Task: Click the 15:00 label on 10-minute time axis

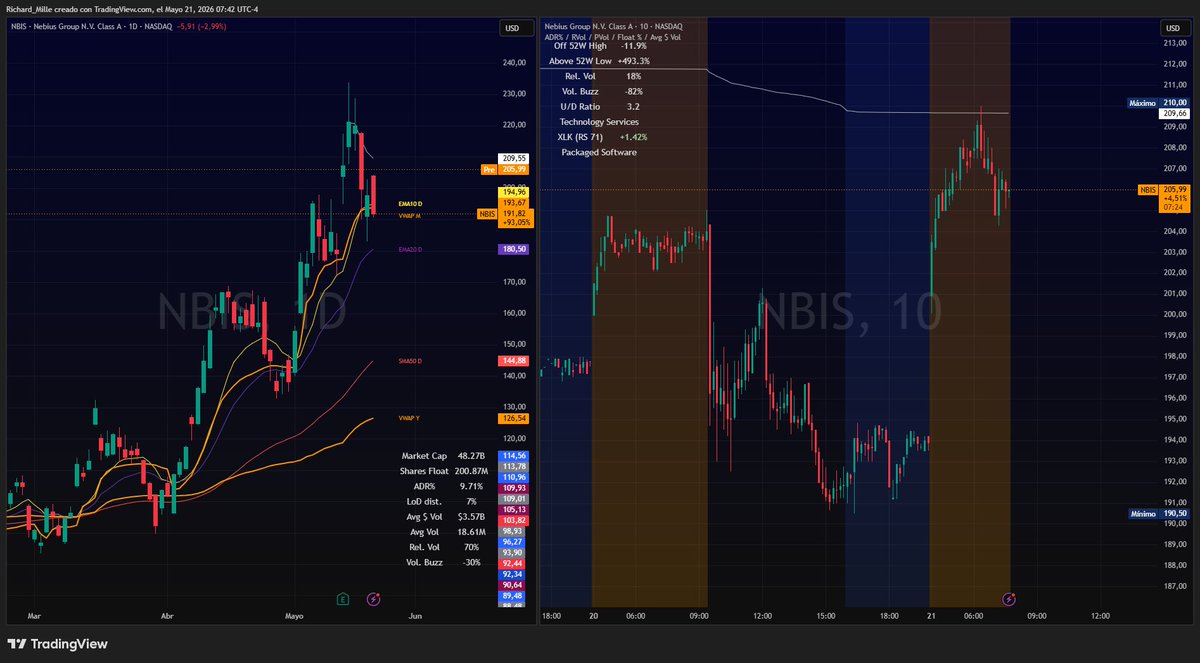Action: pos(826,618)
